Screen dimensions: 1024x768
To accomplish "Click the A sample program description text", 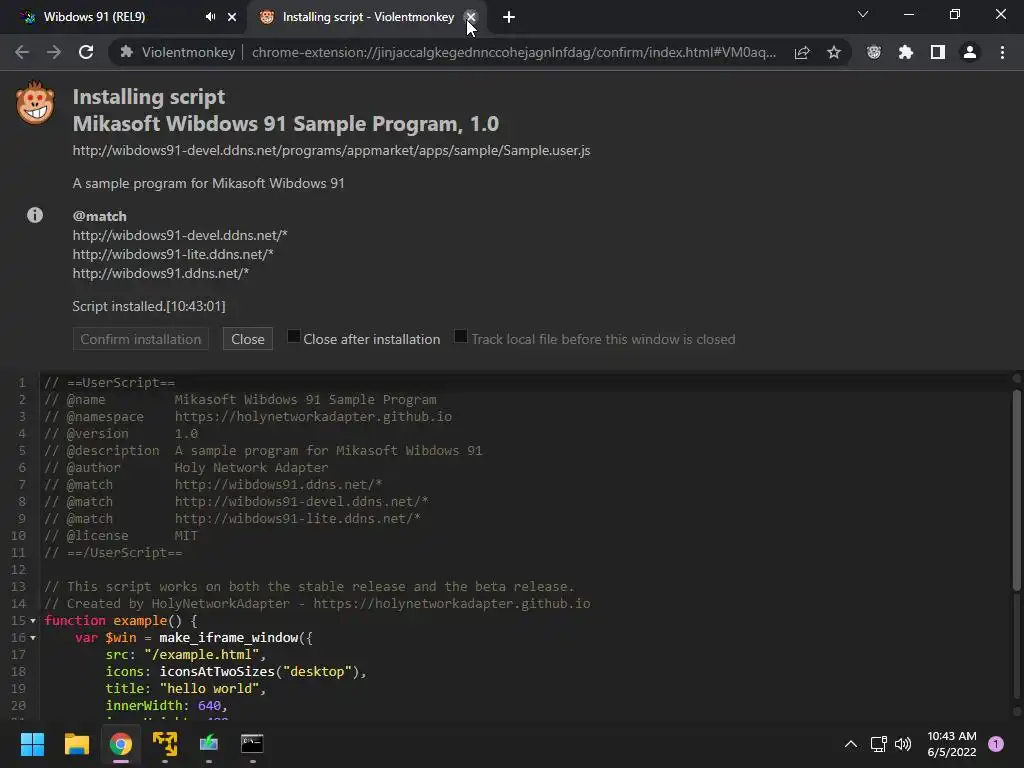I will (x=208, y=183).
